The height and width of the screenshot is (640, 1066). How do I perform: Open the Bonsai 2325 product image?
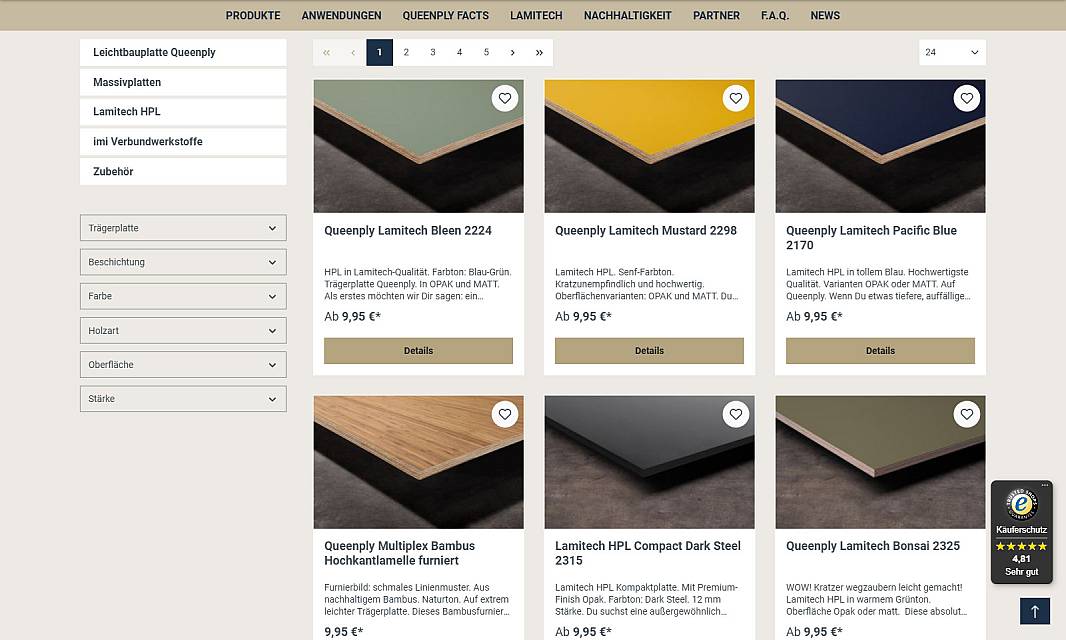coord(880,462)
